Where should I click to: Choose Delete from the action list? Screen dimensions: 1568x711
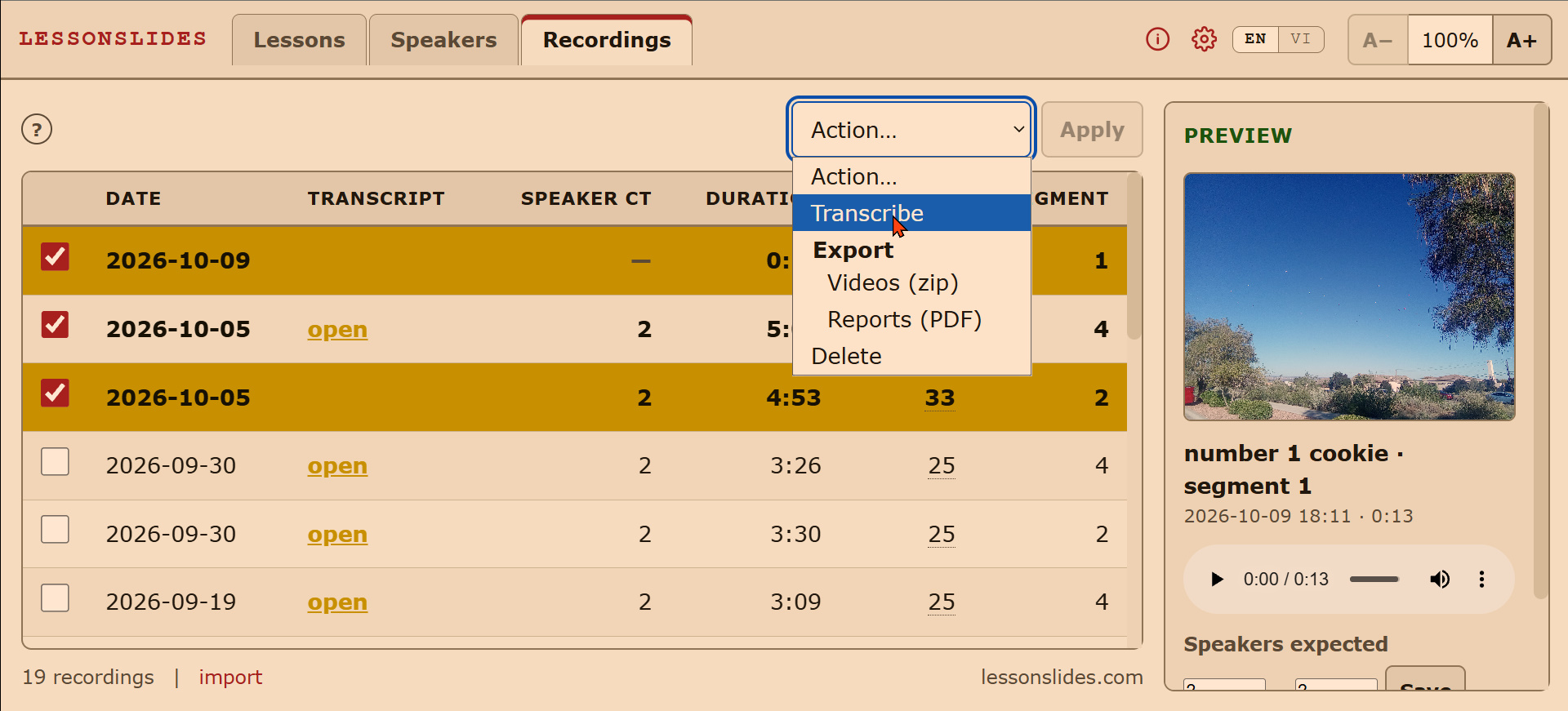[911, 356]
